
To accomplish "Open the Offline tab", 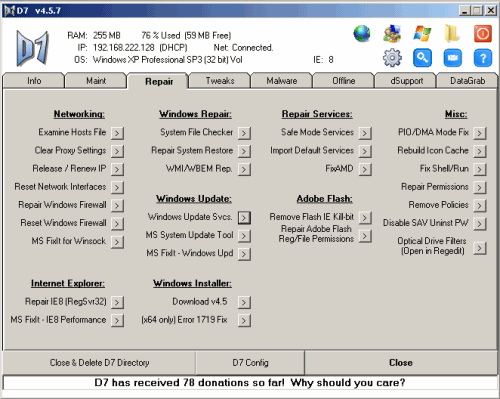I will click(x=344, y=81).
